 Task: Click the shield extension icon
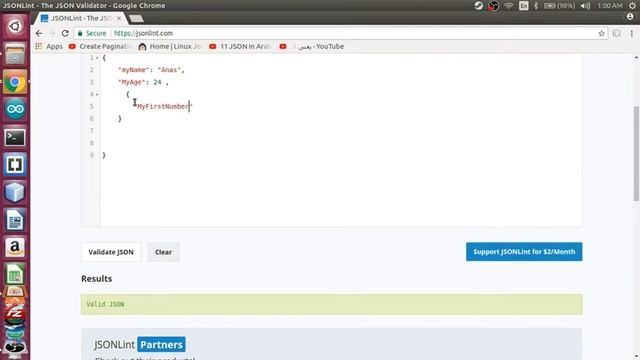617,33
